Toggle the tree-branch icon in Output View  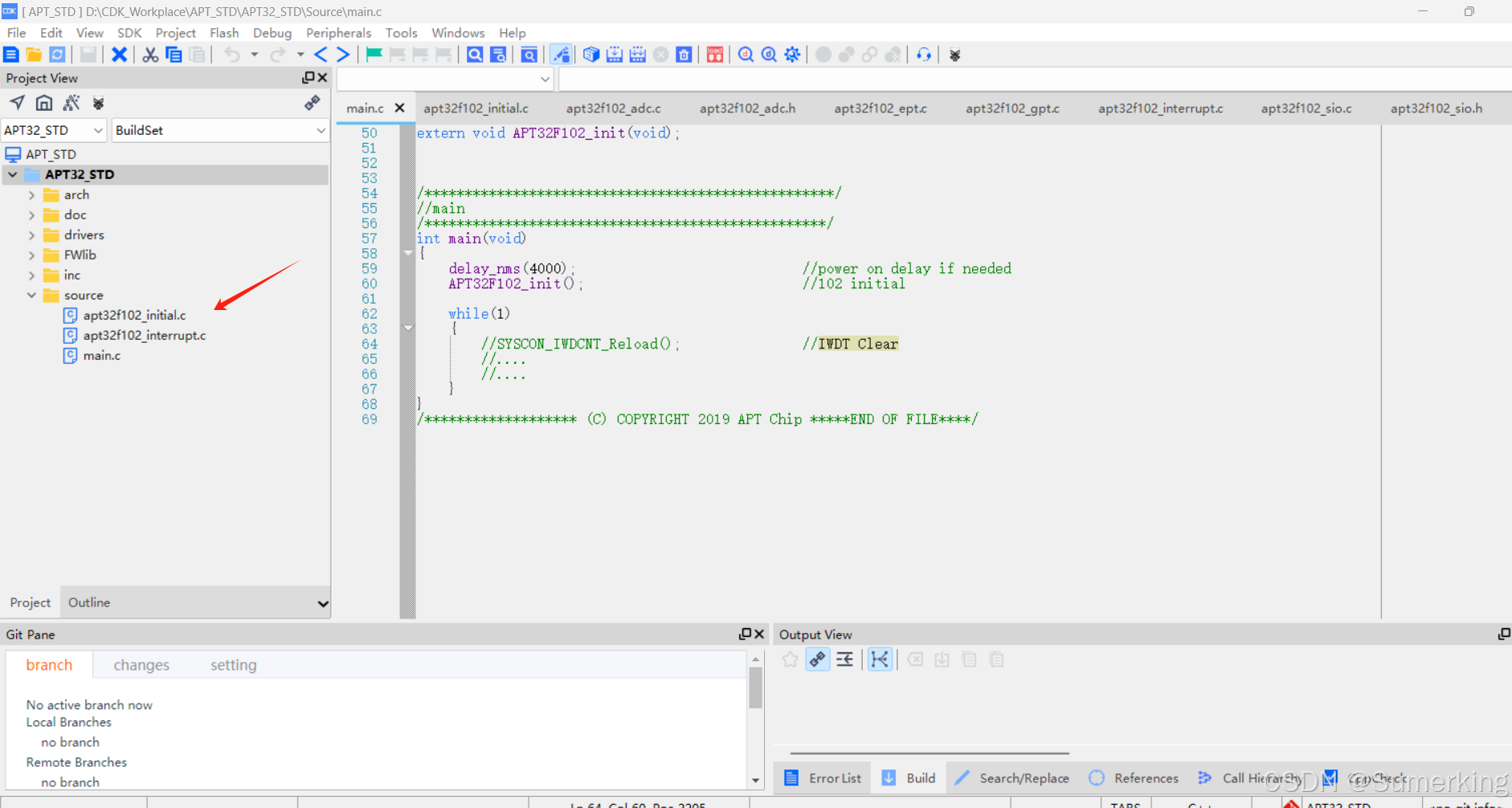[x=881, y=659]
